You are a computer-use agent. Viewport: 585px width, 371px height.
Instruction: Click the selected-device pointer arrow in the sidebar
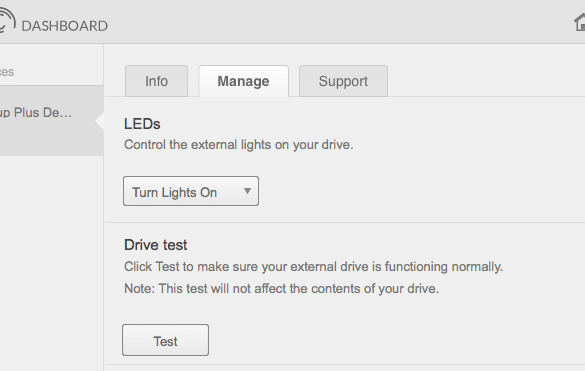click(x=100, y=121)
